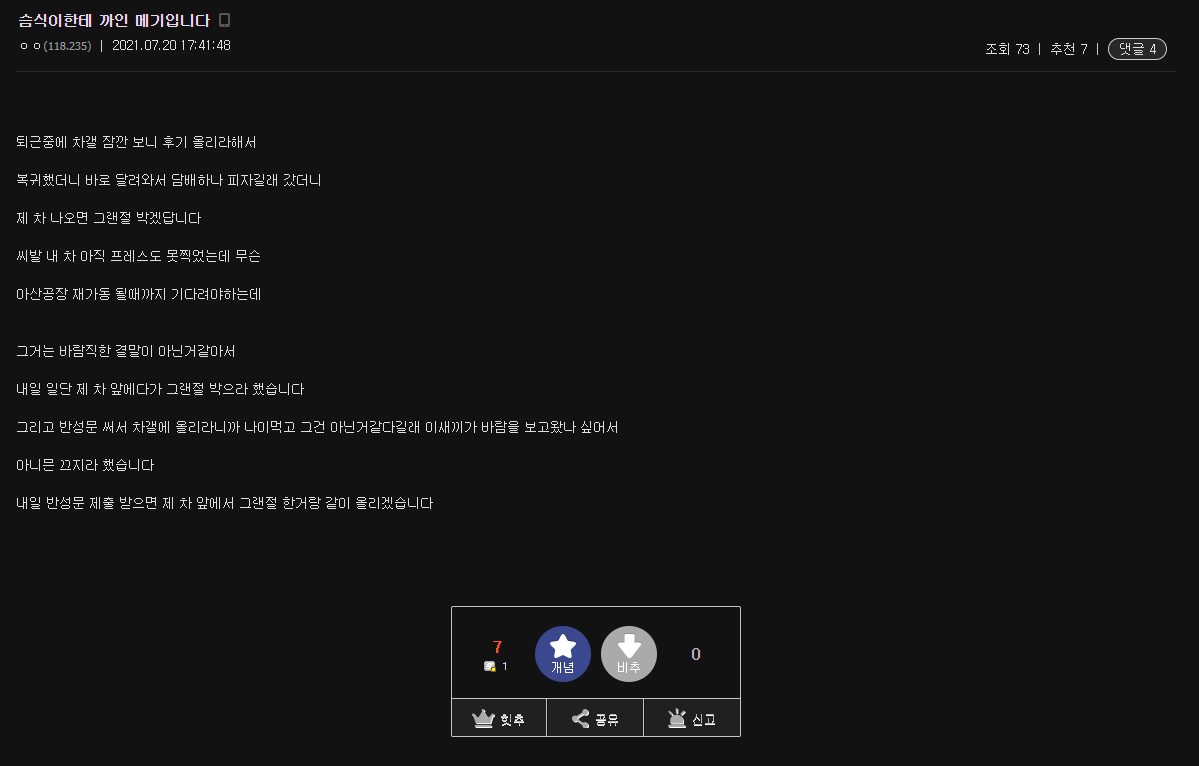Click the red upvote count 7
Viewport: 1199px width, 766px height.
497,647
